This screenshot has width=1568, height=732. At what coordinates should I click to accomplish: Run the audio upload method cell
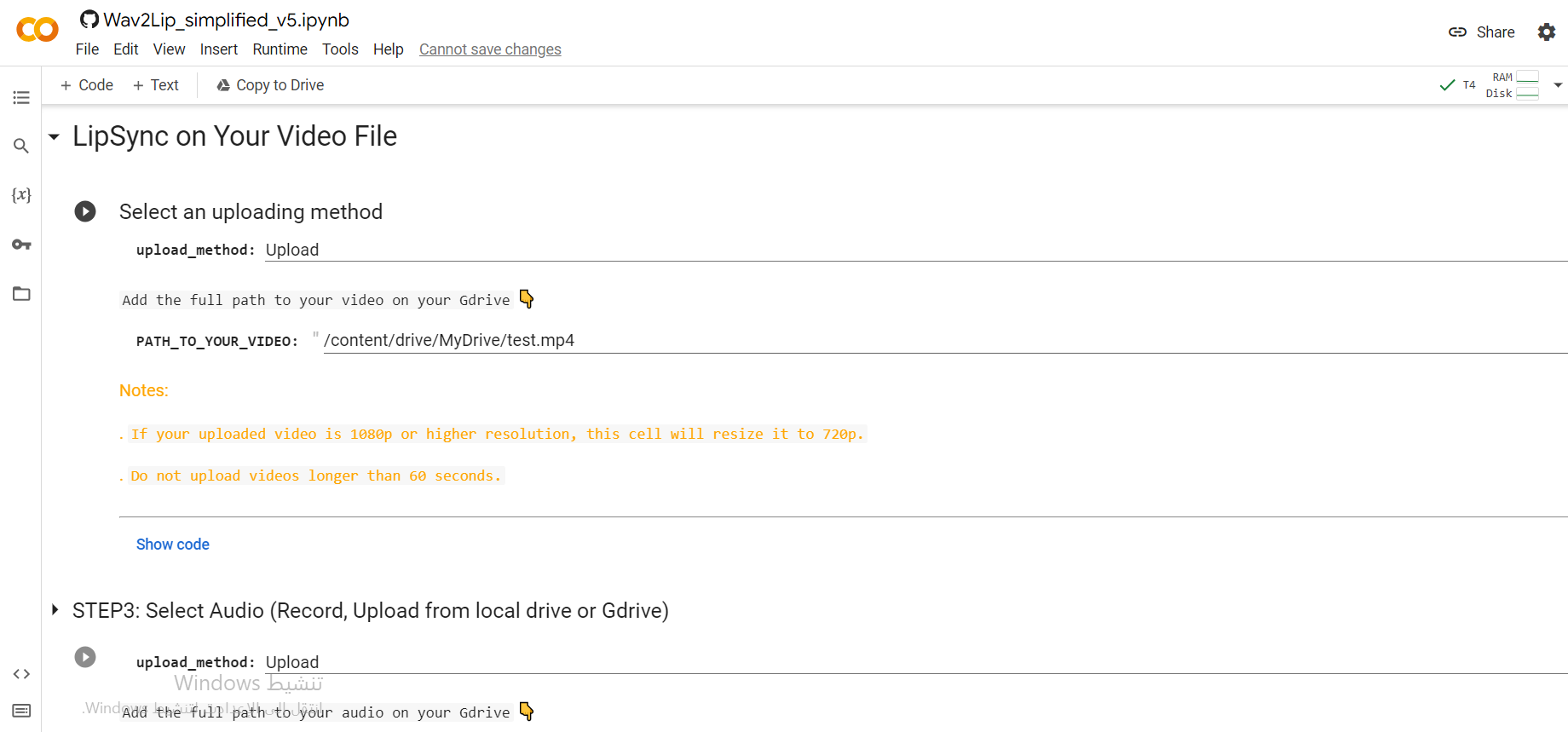85,657
